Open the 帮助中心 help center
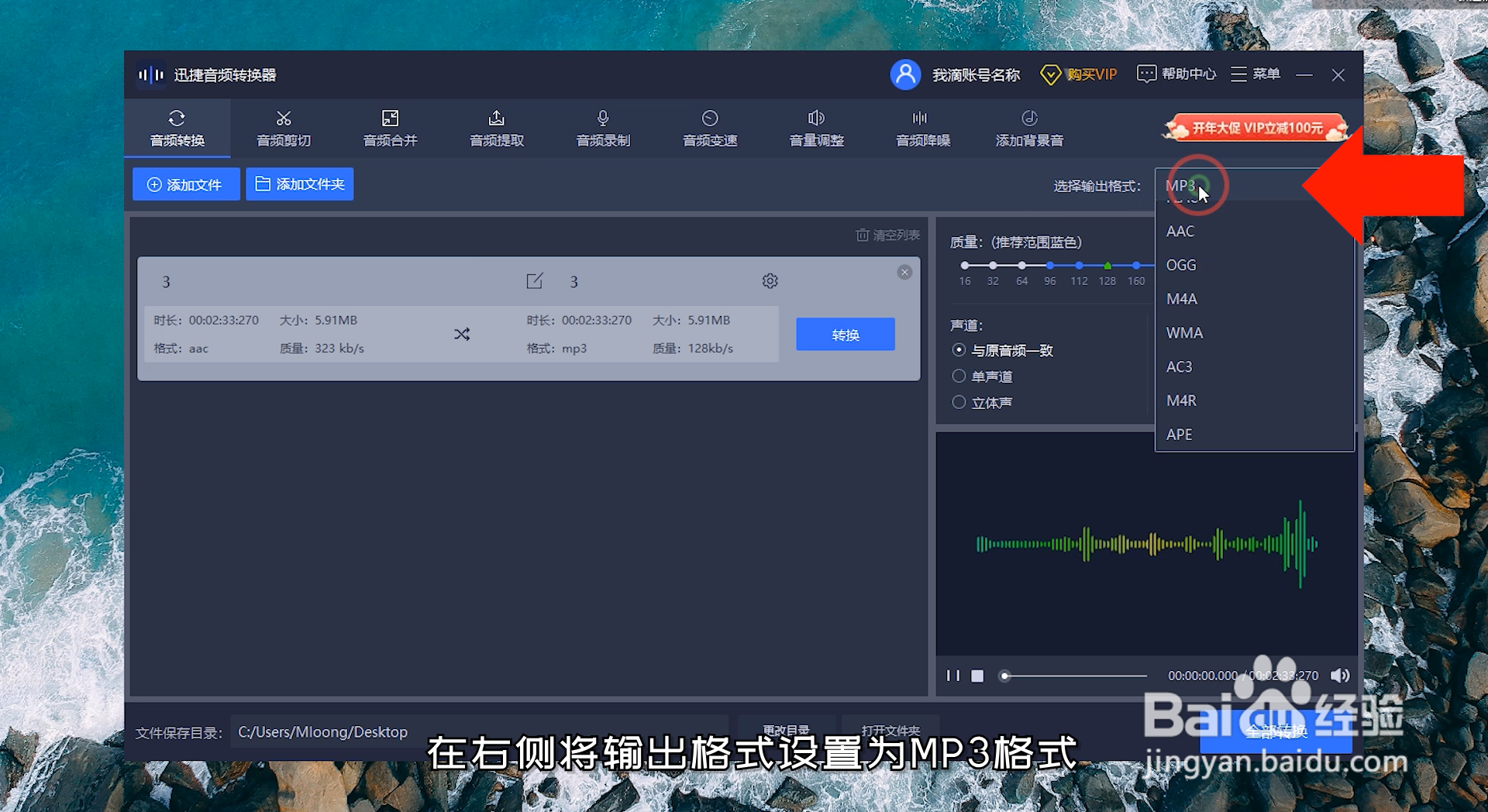 pos(1176,74)
